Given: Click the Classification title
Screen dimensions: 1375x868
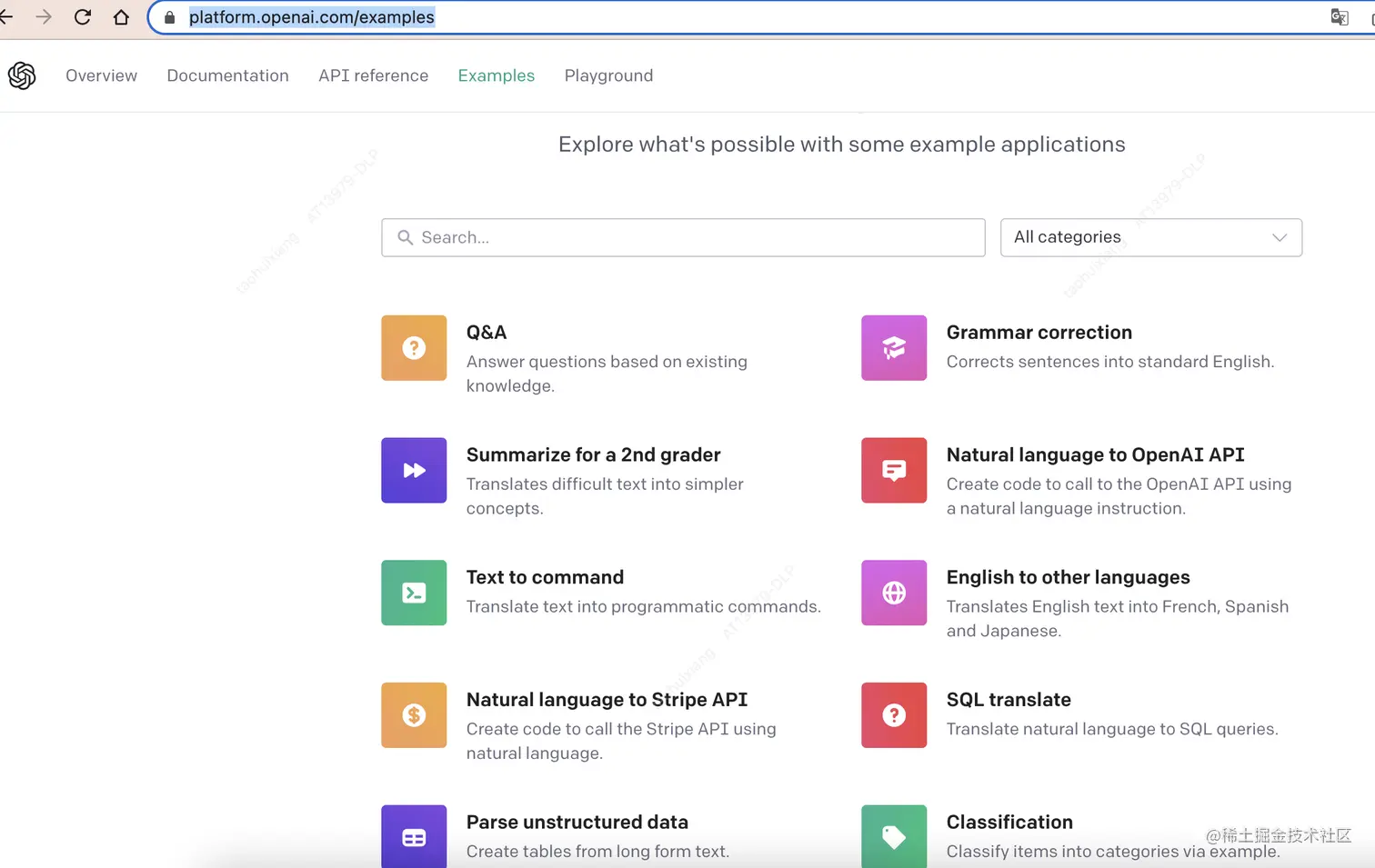Looking at the screenshot, I should click(1009, 822).
